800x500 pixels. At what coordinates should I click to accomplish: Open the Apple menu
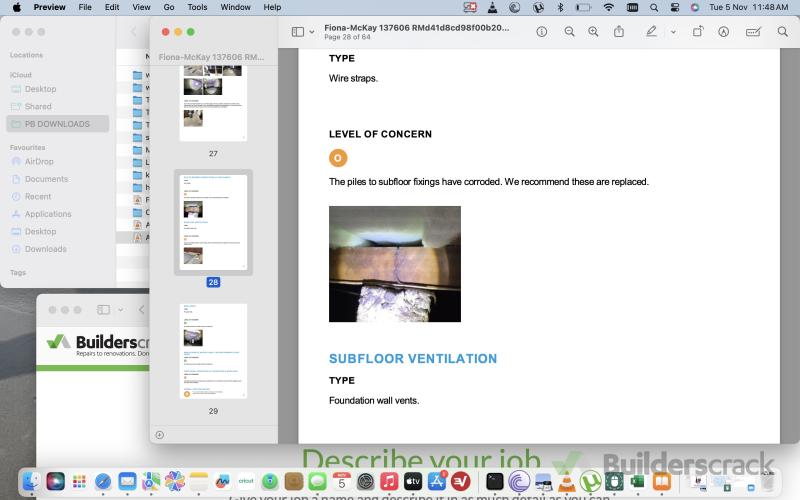click(x=16, y=7)
